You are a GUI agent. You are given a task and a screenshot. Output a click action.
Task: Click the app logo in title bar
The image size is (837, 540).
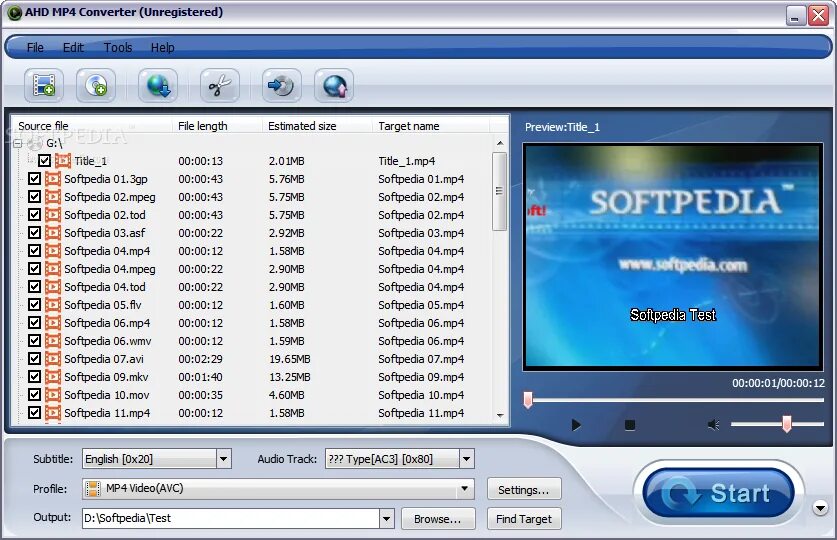point(14,12)
